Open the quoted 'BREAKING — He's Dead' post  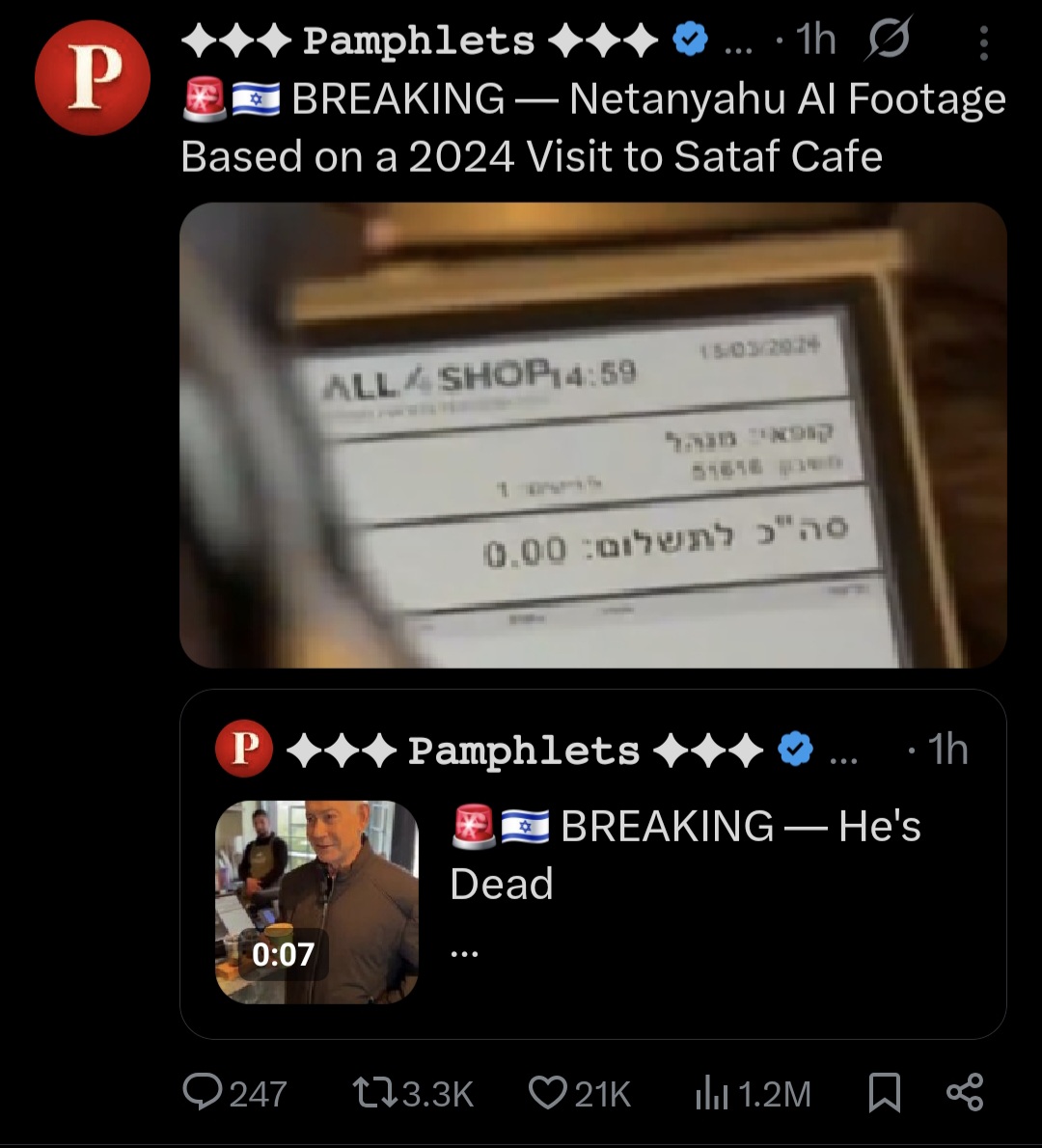click(x=593, y=864)
